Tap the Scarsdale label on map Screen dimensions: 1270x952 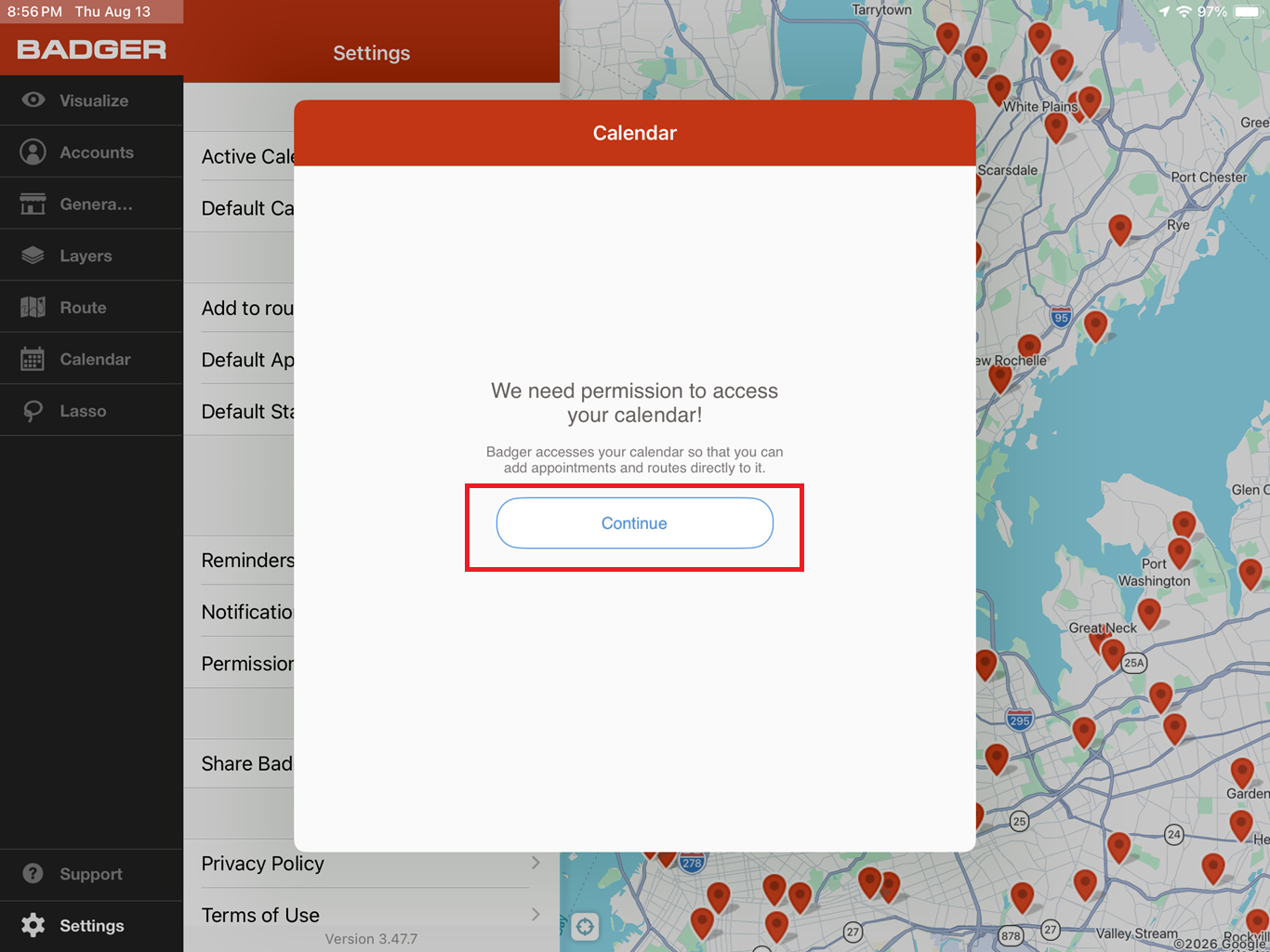[x=1008, y=170]
